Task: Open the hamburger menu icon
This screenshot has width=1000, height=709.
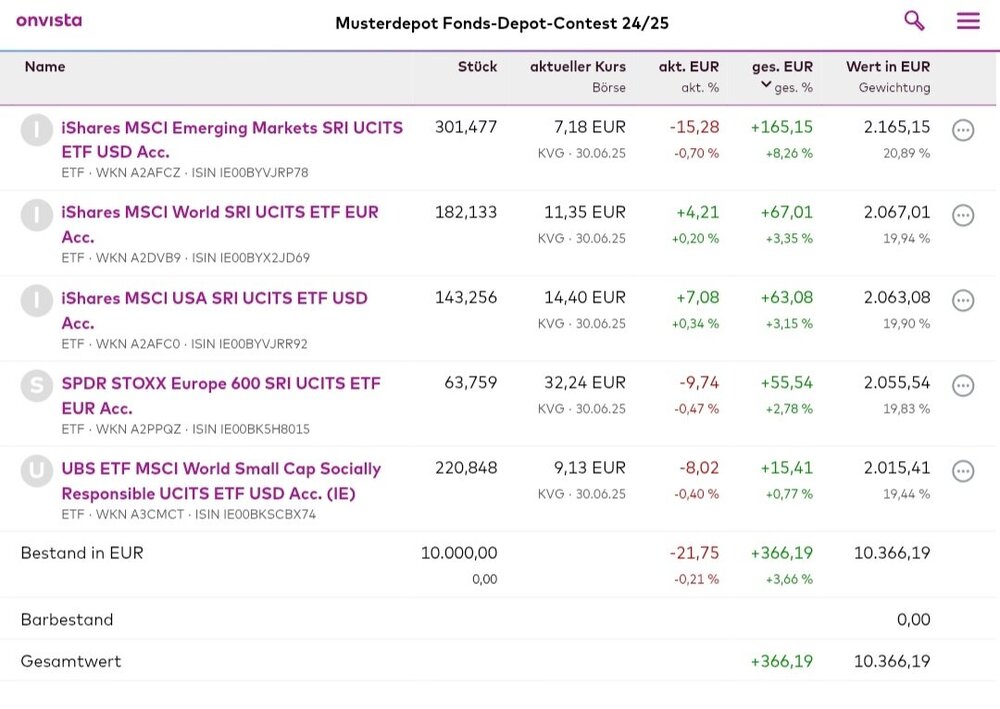Action: (x=968, y=21)
